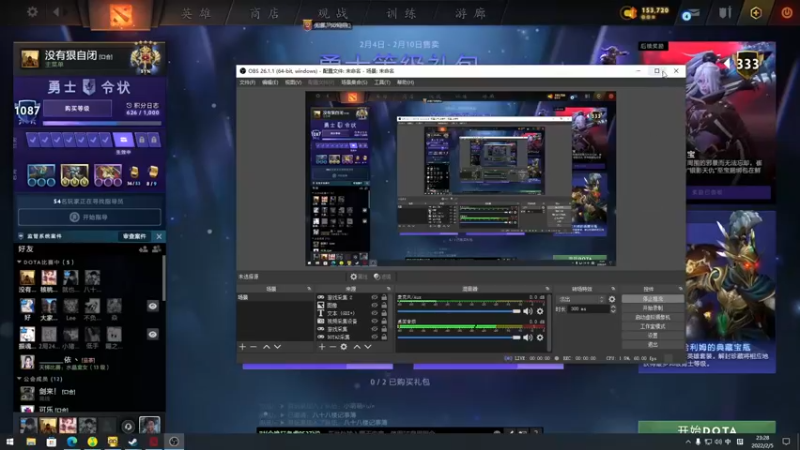800x450 pixels.
Task: Adjust the desktop audio volume slider
Action: [459, 337]
